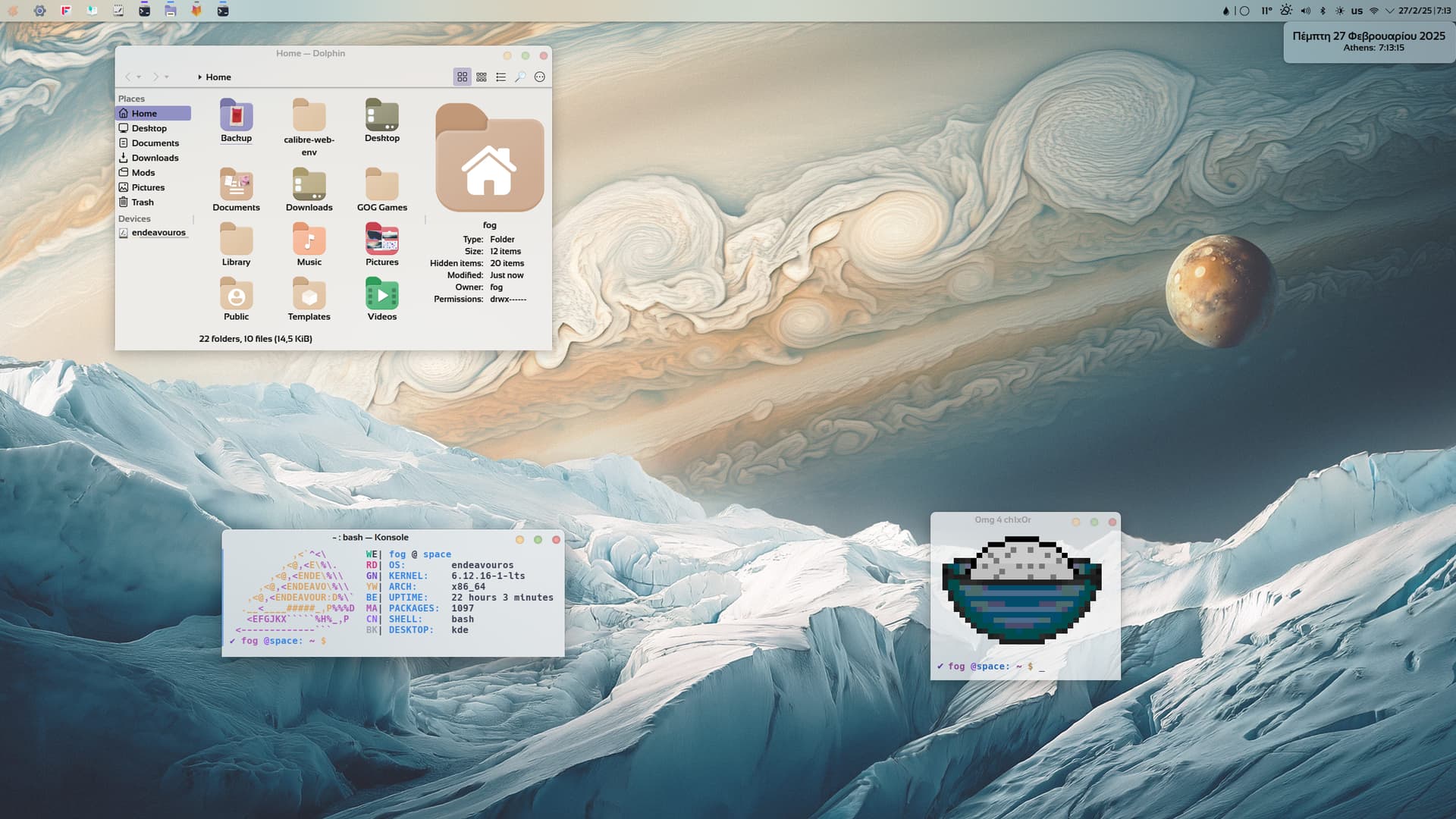The height and width of the screenshot is (819, 1456).
Task: Select Mods in the Places sidebar
Action: pos(153,172)
